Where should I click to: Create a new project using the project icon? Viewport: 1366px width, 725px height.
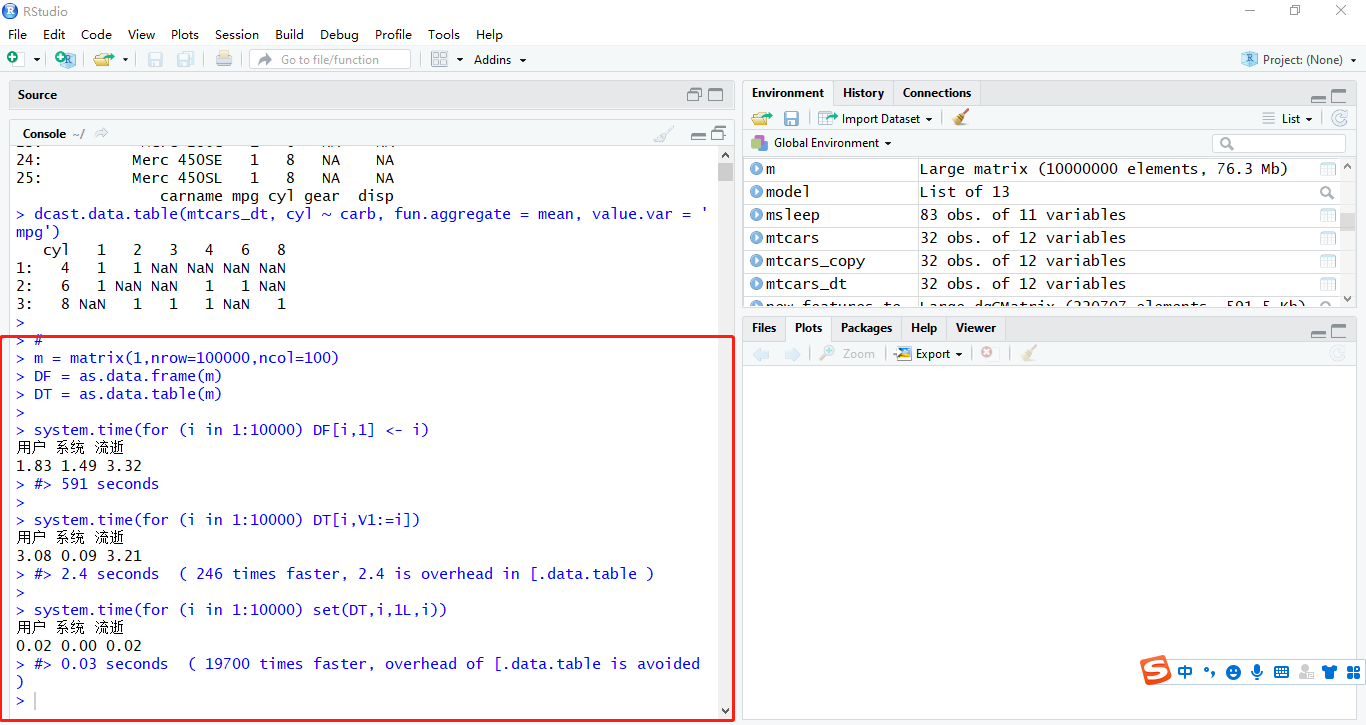pos(64,59)
